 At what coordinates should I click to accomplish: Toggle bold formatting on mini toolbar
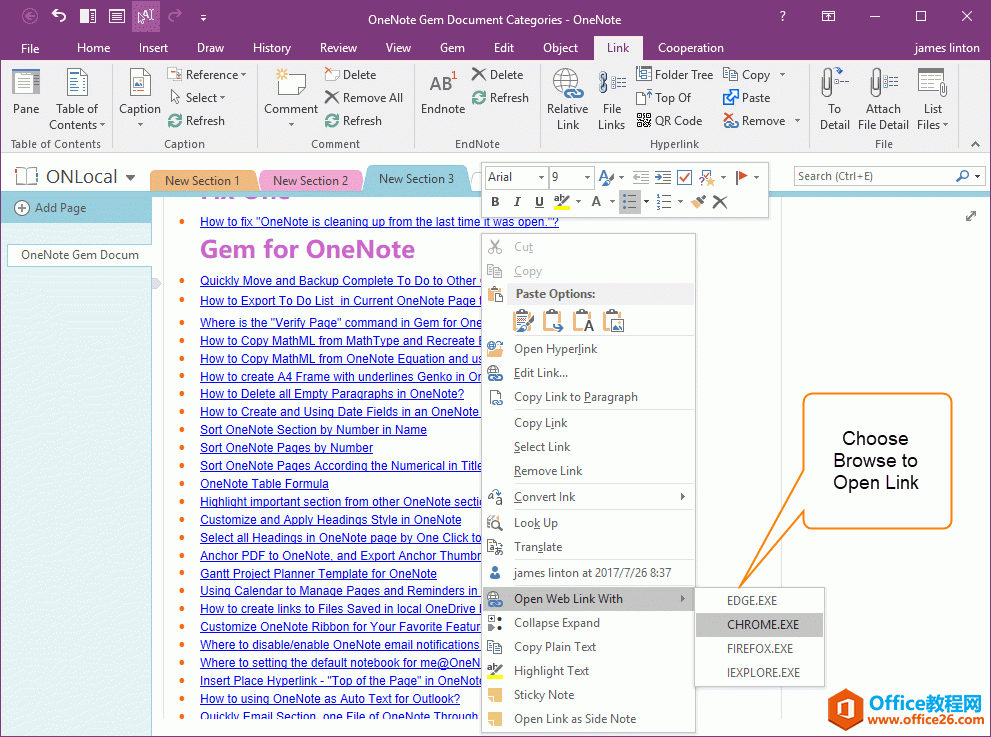point(496,202)
